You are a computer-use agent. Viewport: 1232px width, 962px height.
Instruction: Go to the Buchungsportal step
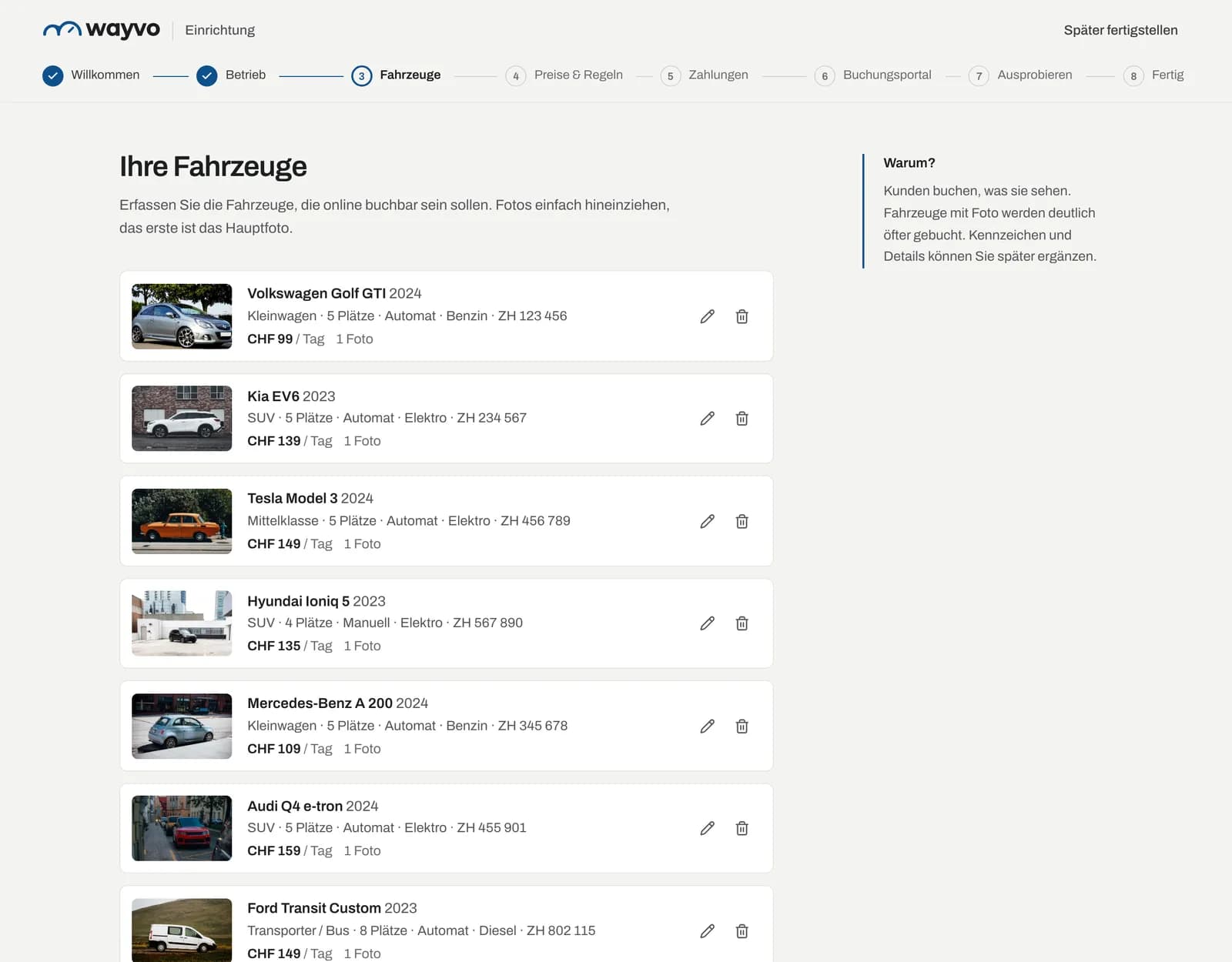click(x=873, y=75)
